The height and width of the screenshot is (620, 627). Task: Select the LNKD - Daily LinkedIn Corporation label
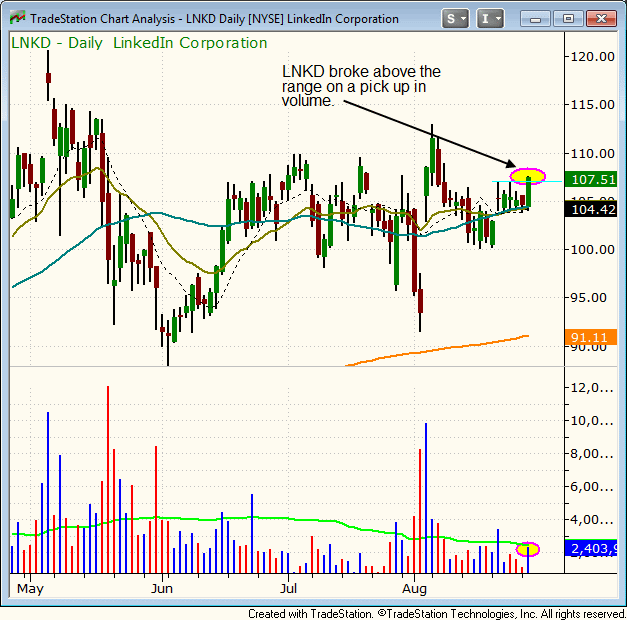[x=140, y=43]
